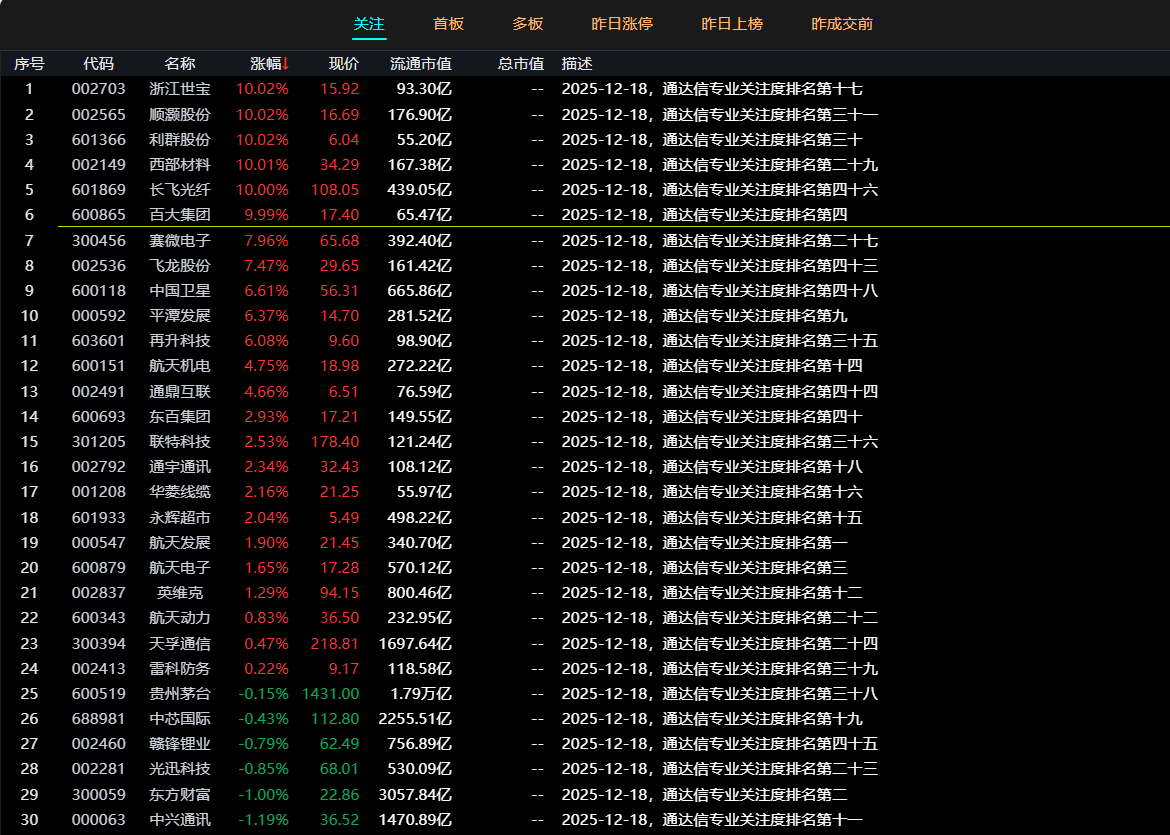Open the 浙江世宝 stock name
The width and height of the screenshot is (1170, 835).
pyautogui.click(x=180, y=89)
